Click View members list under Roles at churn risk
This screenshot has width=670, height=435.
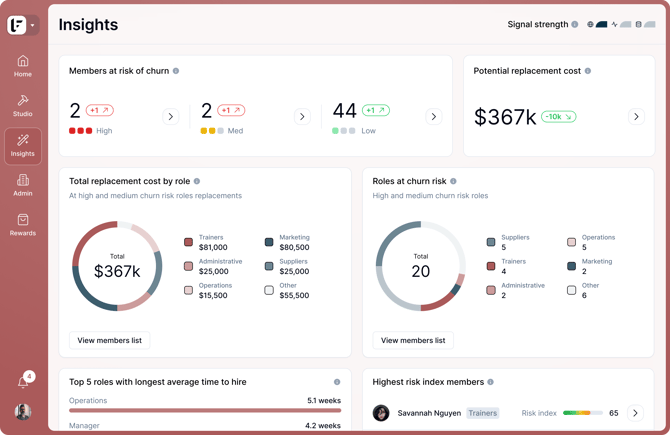click(413, 340)
